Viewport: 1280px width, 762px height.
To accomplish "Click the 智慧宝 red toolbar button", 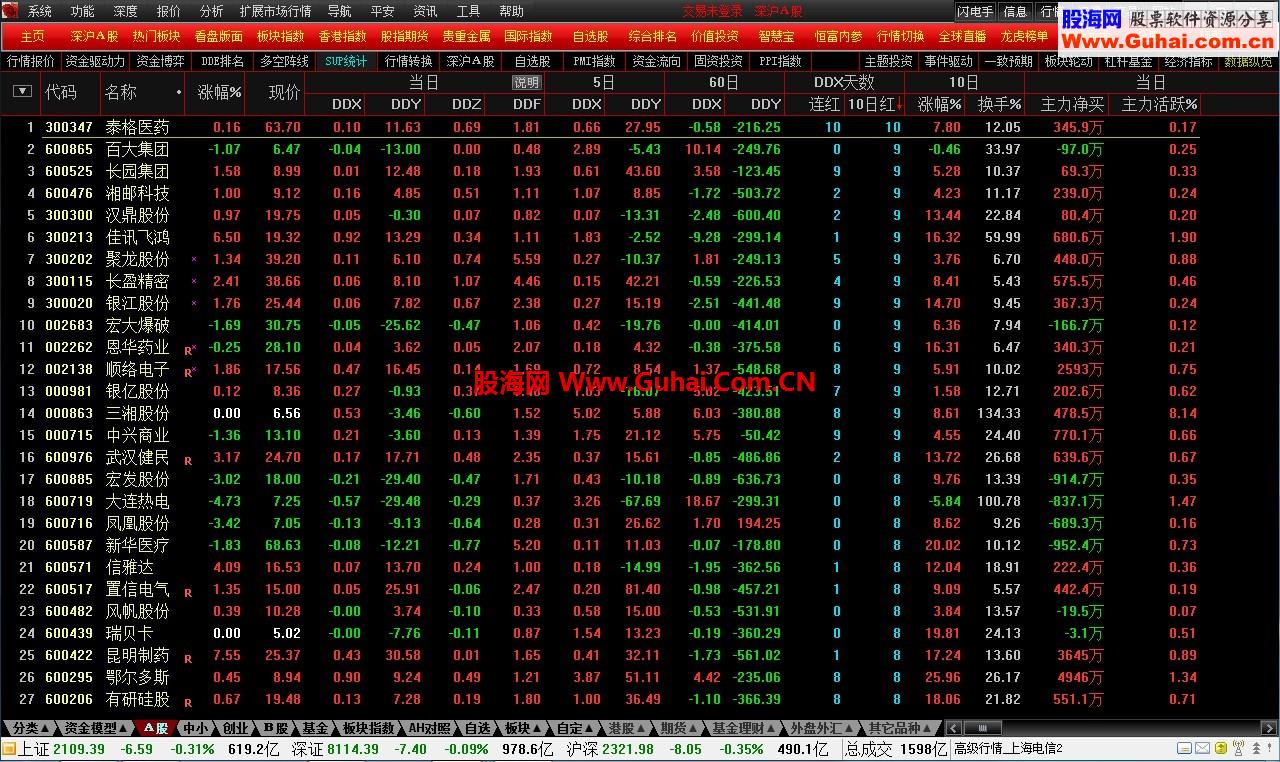I will (777, 35).
